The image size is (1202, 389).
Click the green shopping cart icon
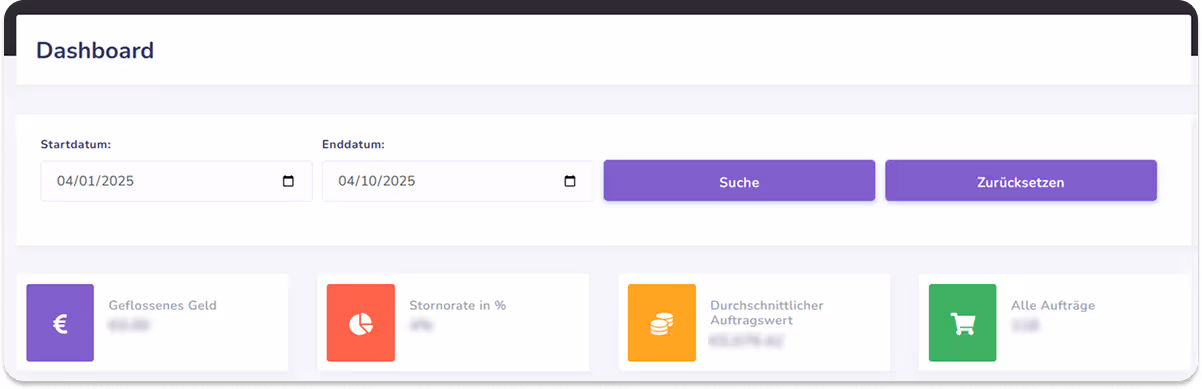(963, 323)
